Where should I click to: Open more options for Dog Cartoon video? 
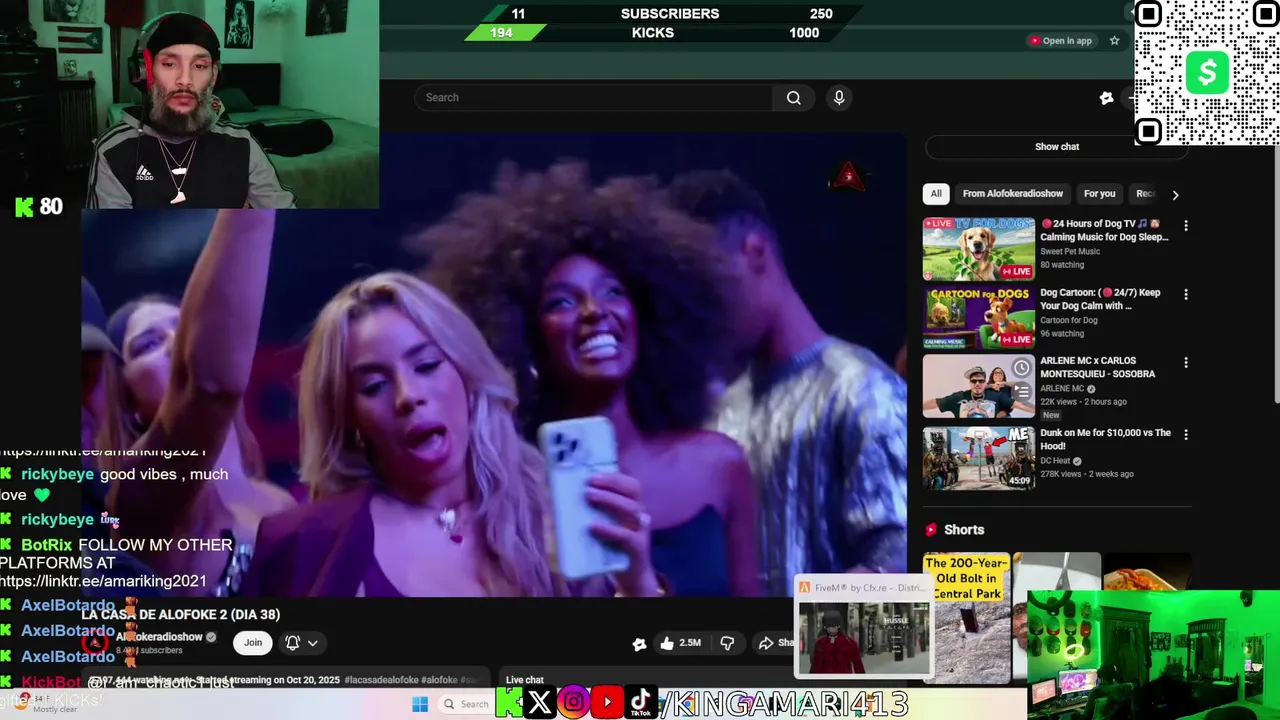click(1186, 295)
